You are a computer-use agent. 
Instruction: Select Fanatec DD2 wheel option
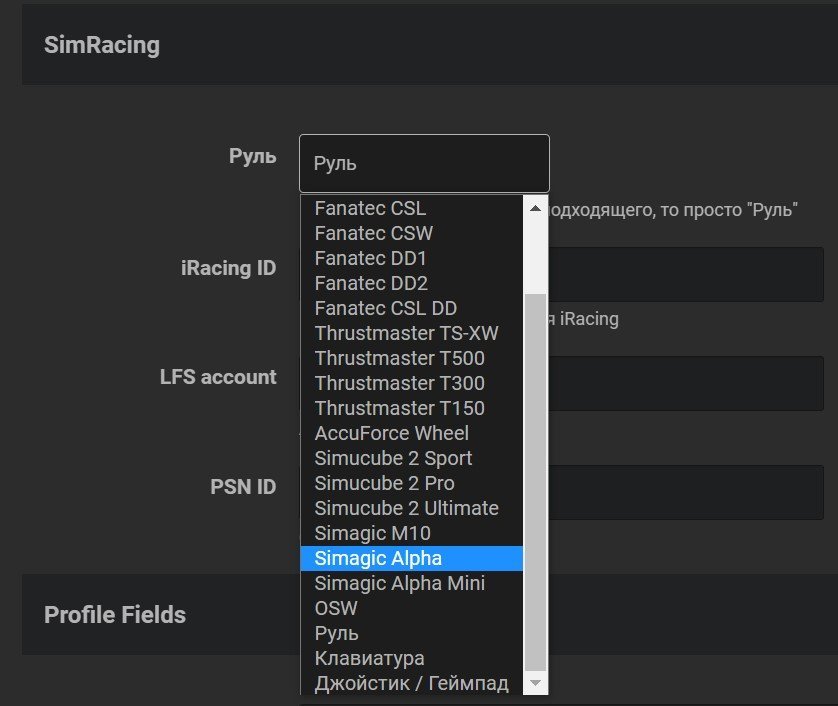(x=371, y=283)
